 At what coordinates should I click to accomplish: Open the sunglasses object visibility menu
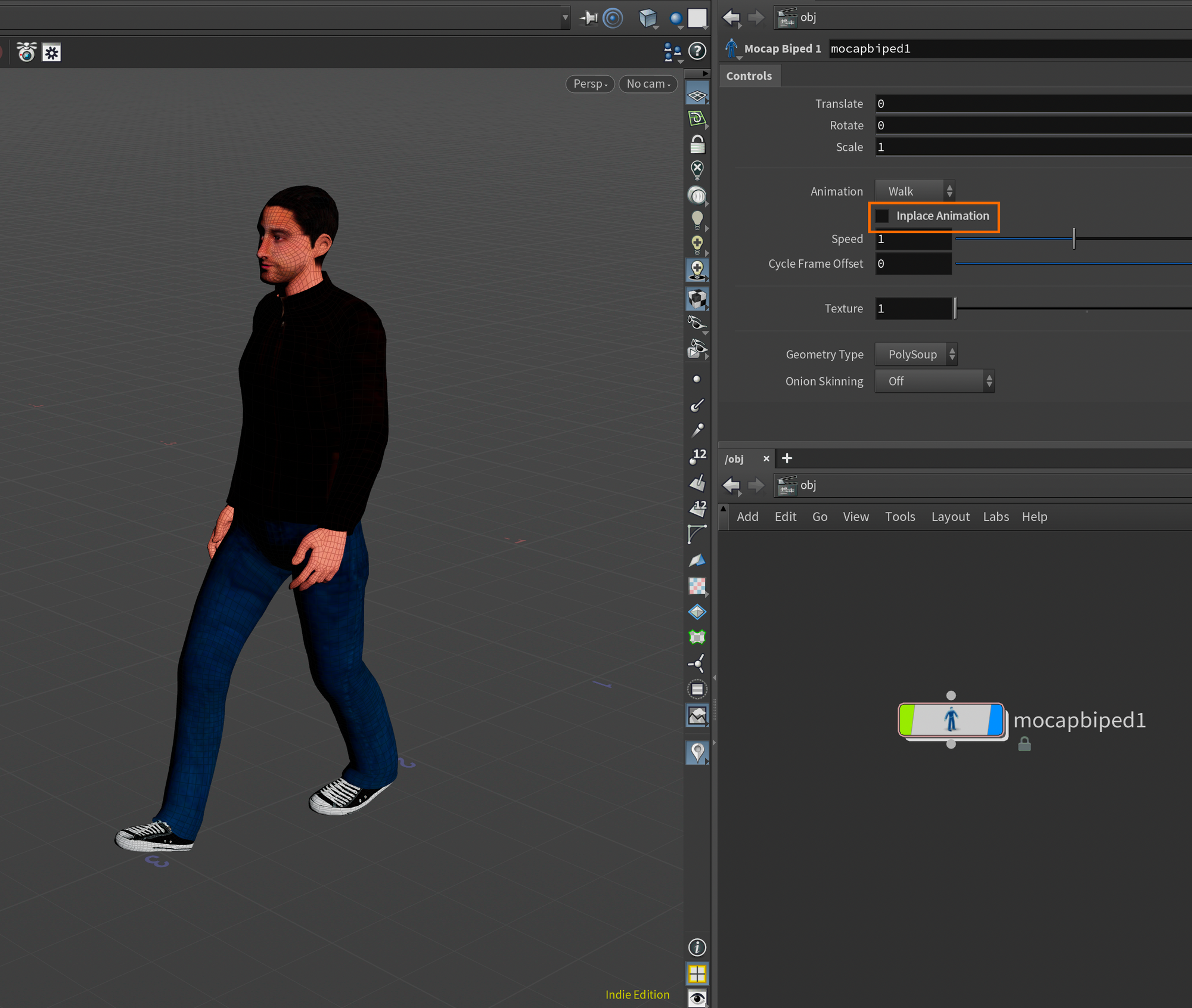coord(697,324)
